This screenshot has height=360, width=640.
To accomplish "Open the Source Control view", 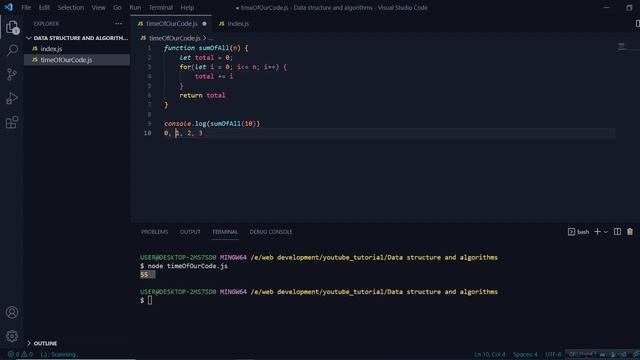I will tap(12, 74).
